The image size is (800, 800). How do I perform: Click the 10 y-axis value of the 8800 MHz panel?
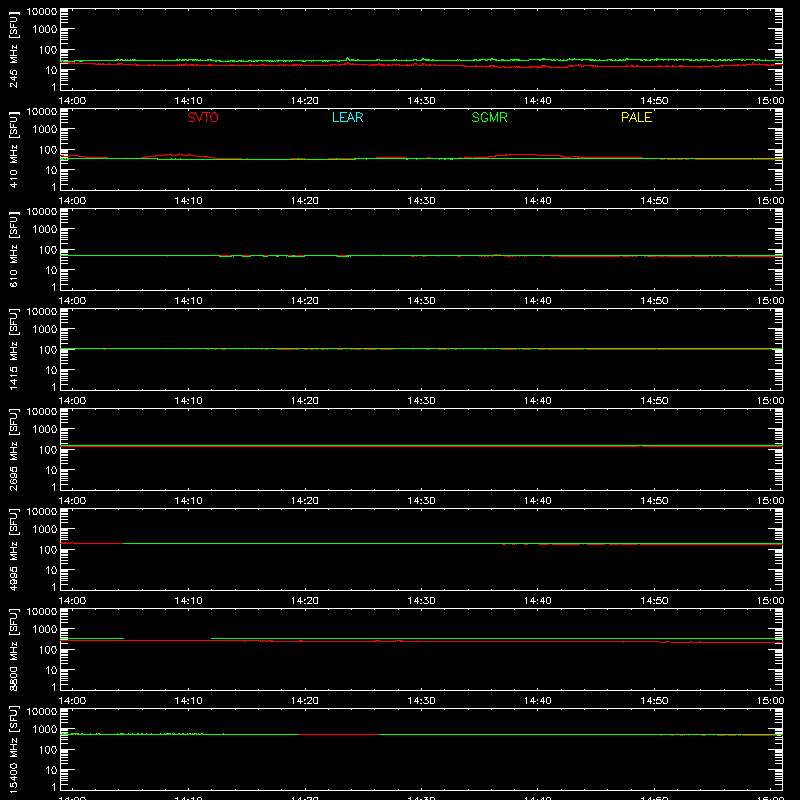[x=52, y=670]
